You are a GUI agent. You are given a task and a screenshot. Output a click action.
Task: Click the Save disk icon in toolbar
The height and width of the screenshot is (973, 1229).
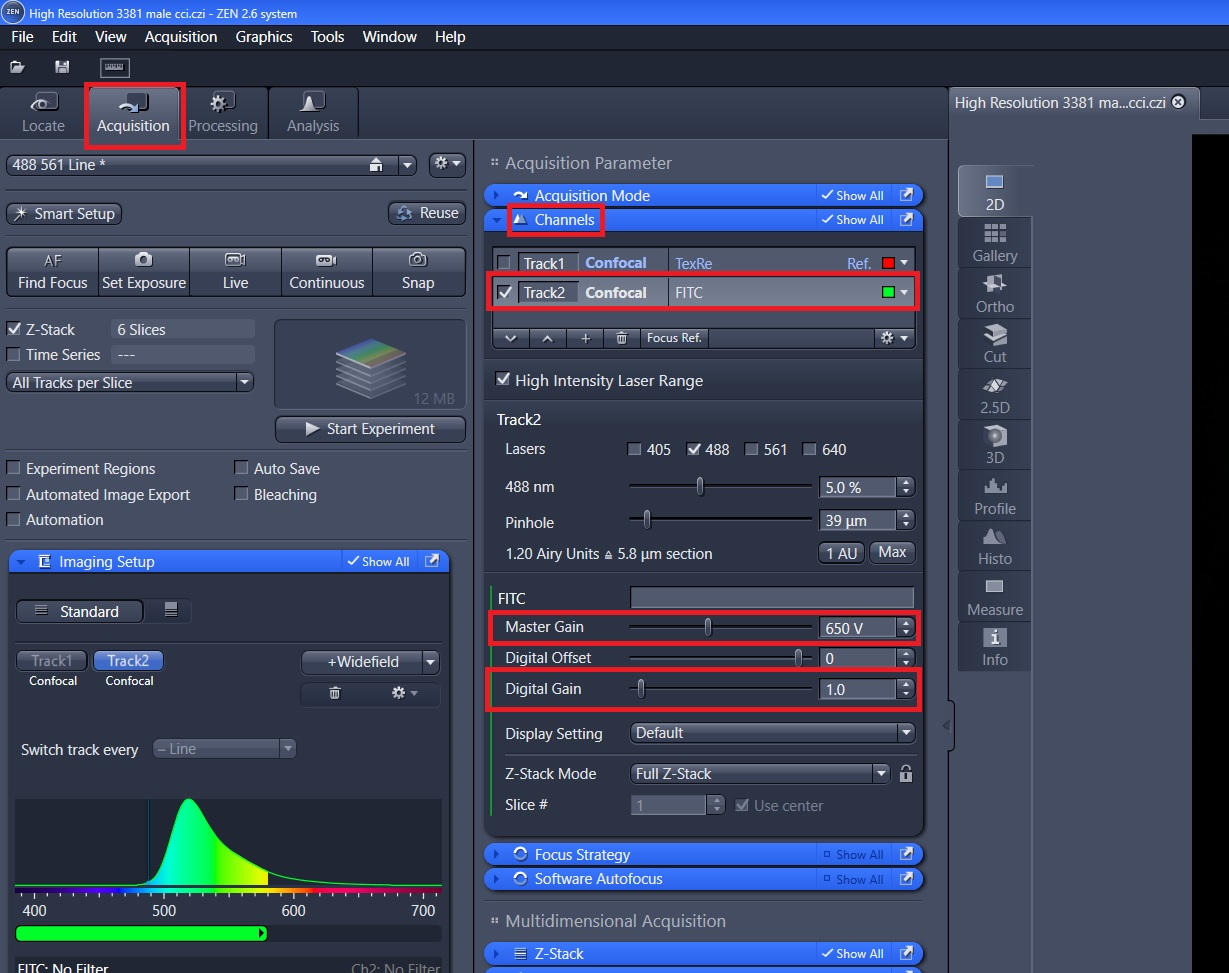[62, 67]
